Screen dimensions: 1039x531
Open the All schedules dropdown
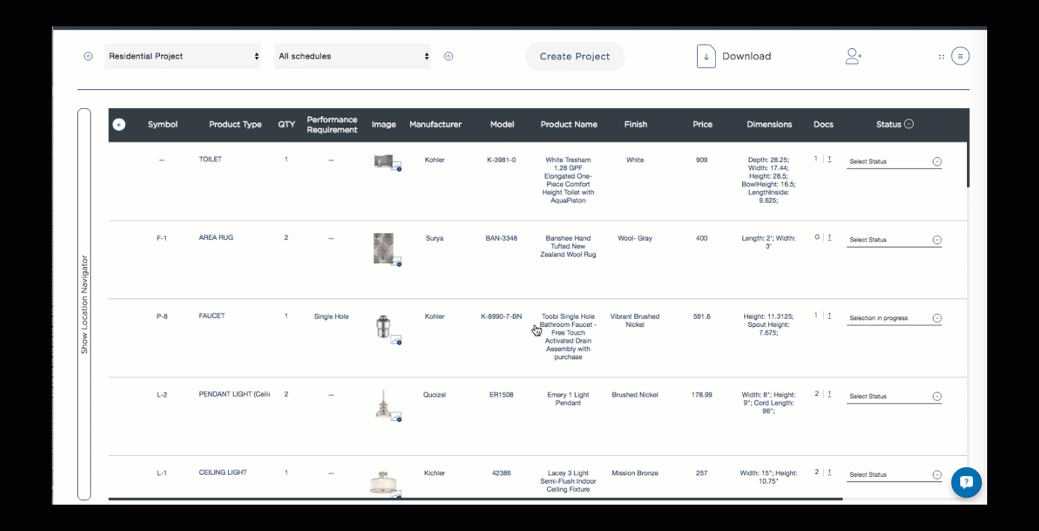pyautogui.click(x=353, y=57)
